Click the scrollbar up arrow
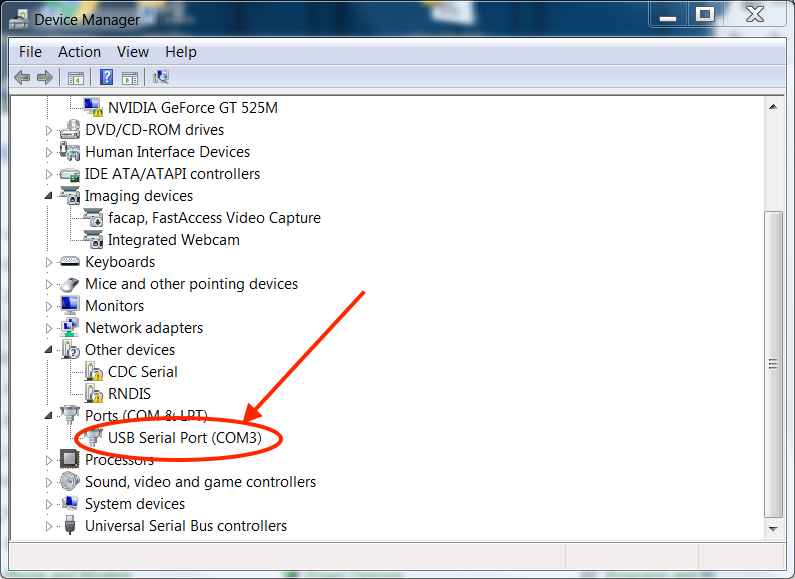Viewport: 795px width, 579px height. tap(773, 106)
